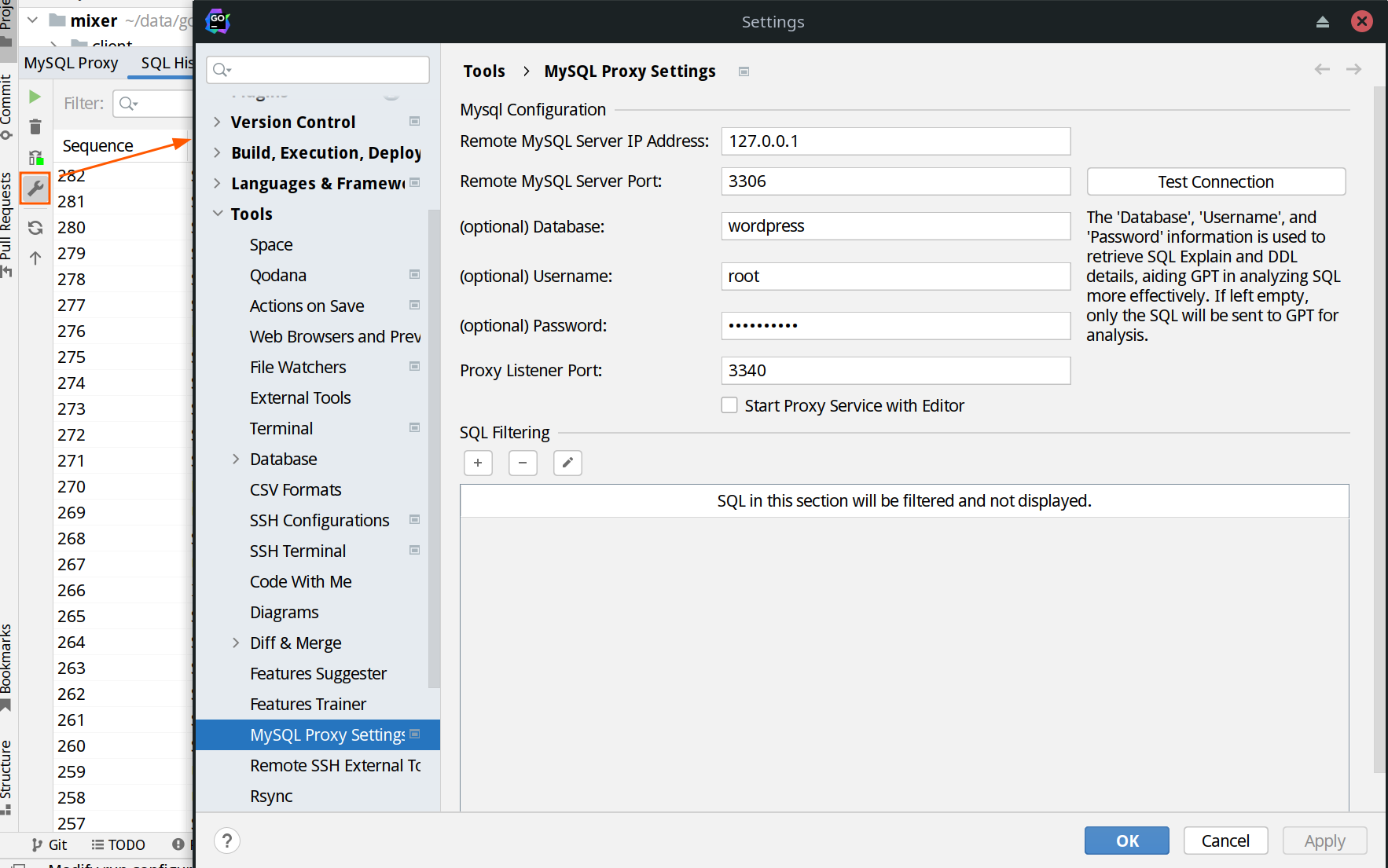Expand Build, Execution, Deployment node
The height and width of the screenshot is (868, 1388).
(x=217, y=152)
